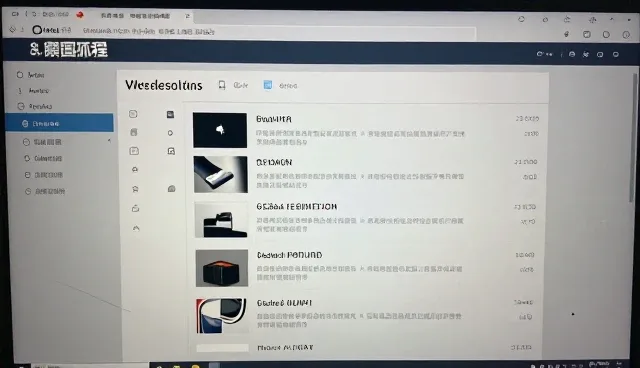
Task: Click the sixth bag-shaped icon in the left tool column
Action: tap(136, 208)
